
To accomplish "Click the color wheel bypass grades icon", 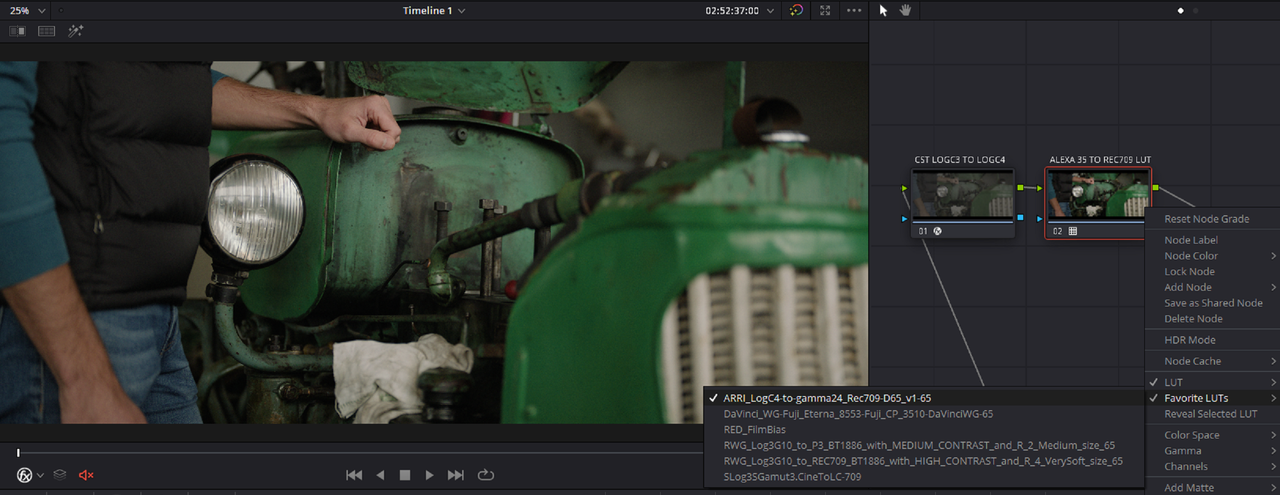I will pyautogui.click(x=796, y=10).
